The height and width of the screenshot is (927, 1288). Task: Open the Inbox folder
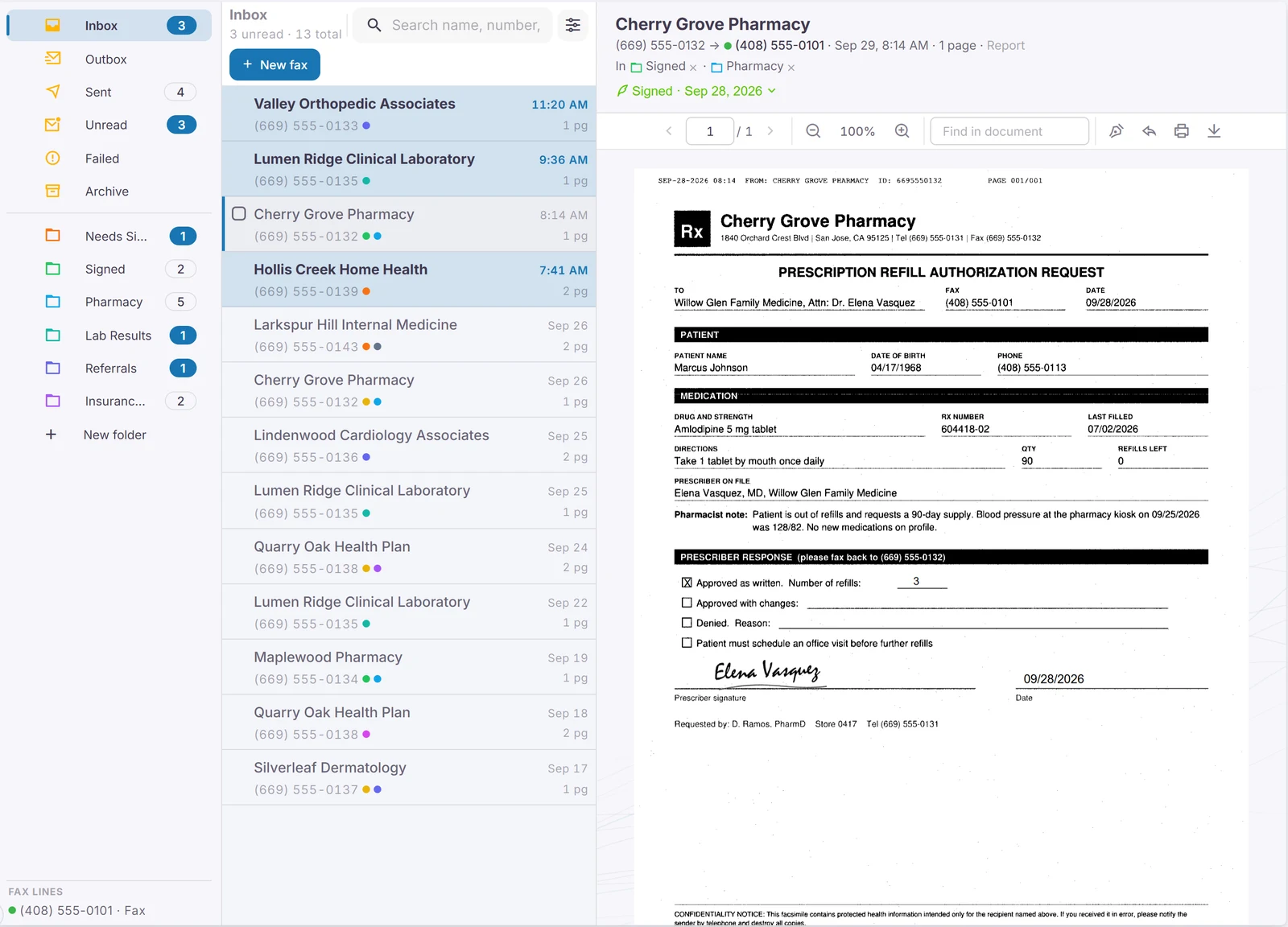(109, 26)
